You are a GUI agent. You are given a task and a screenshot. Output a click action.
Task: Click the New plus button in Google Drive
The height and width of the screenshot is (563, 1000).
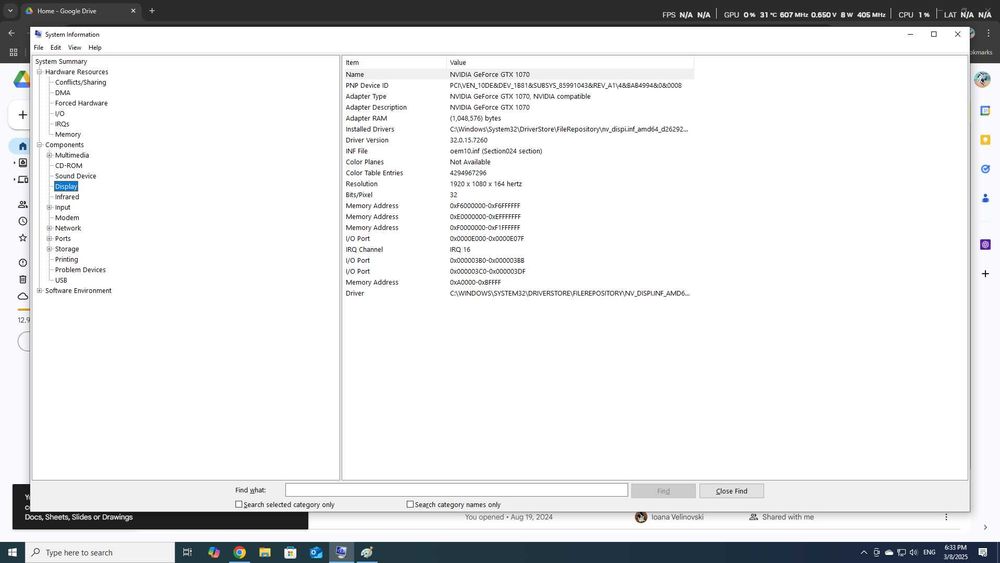tap(22, 115)
